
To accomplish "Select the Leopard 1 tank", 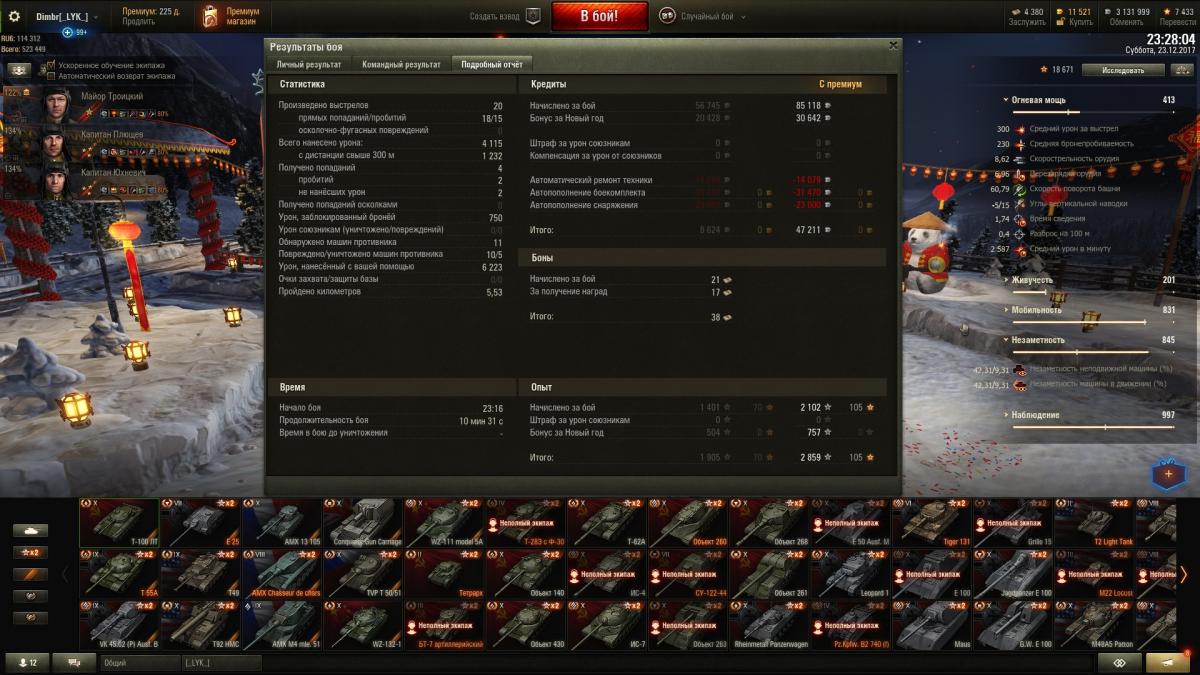I will (851, 574).
